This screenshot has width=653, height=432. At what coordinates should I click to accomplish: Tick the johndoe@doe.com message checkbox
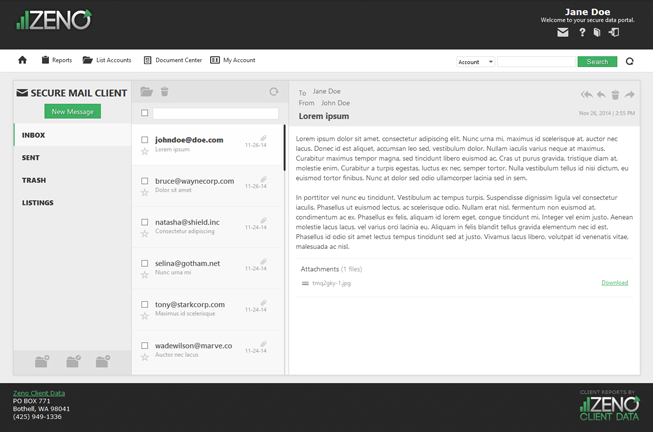tap(145, 140)
